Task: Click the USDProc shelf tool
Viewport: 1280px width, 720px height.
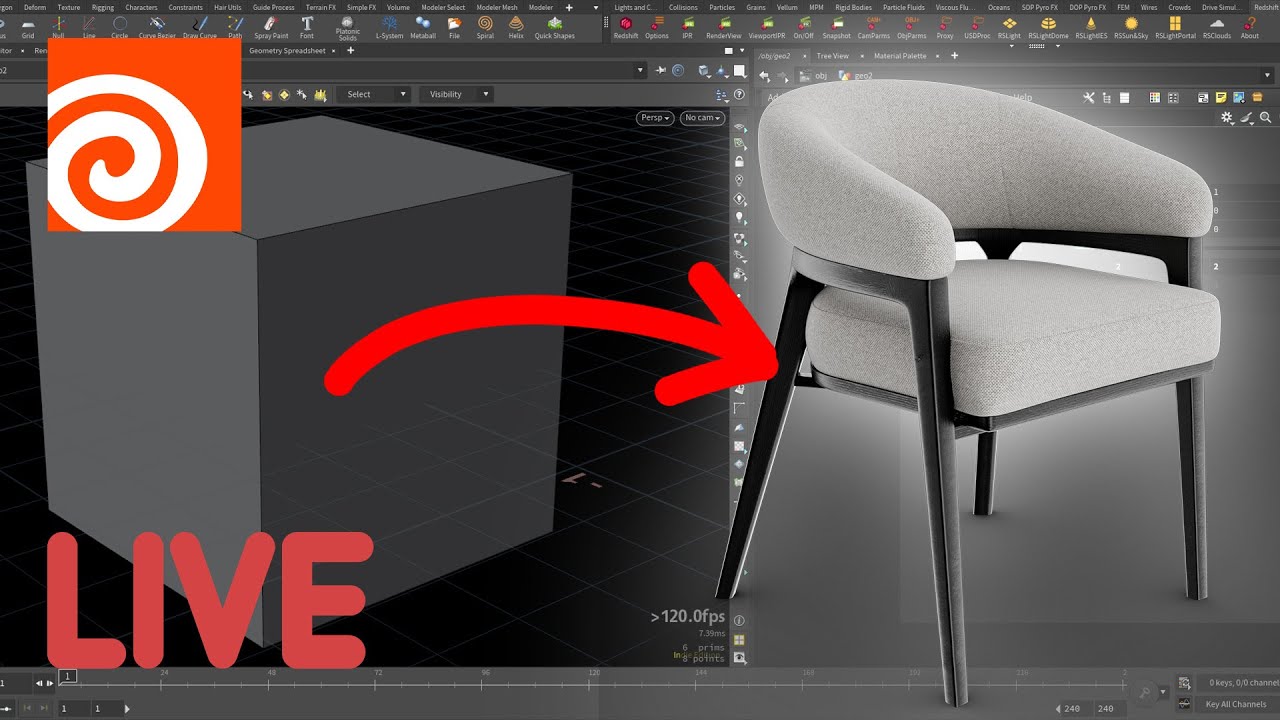Action: pos(977,27)
